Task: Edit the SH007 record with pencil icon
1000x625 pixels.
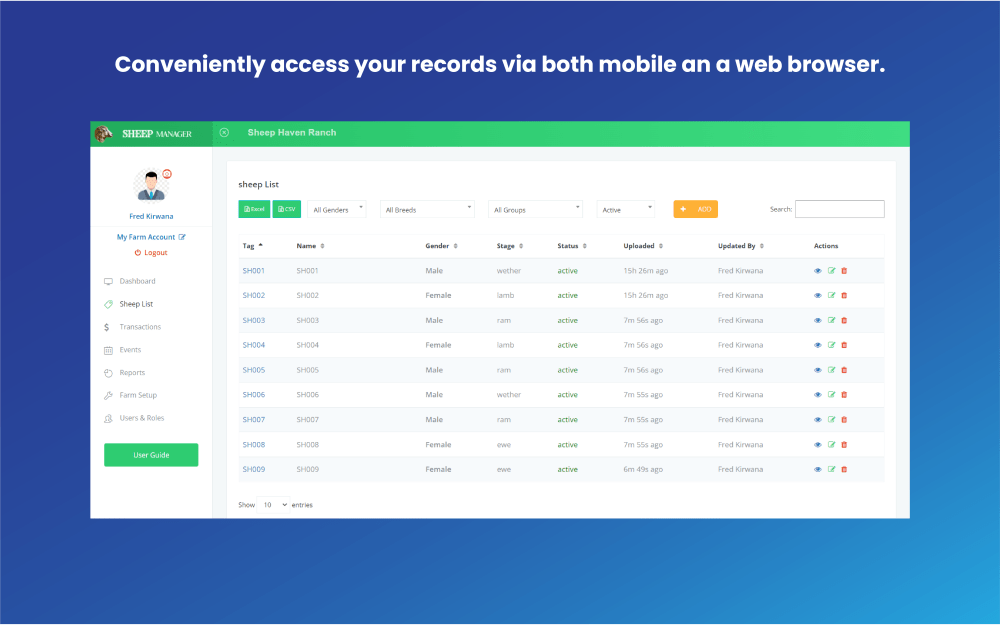Action: point(831,420)
